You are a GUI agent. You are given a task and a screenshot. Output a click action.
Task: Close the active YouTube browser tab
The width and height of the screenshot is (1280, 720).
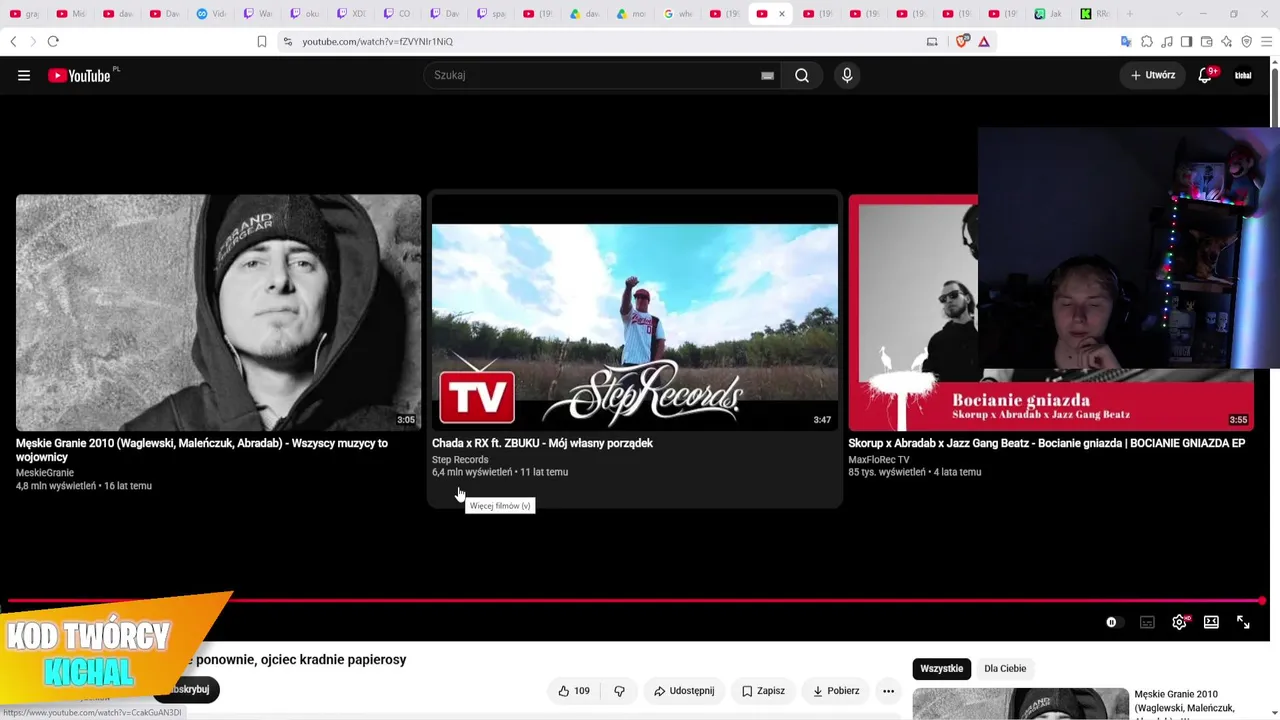[x=781, y=14]
